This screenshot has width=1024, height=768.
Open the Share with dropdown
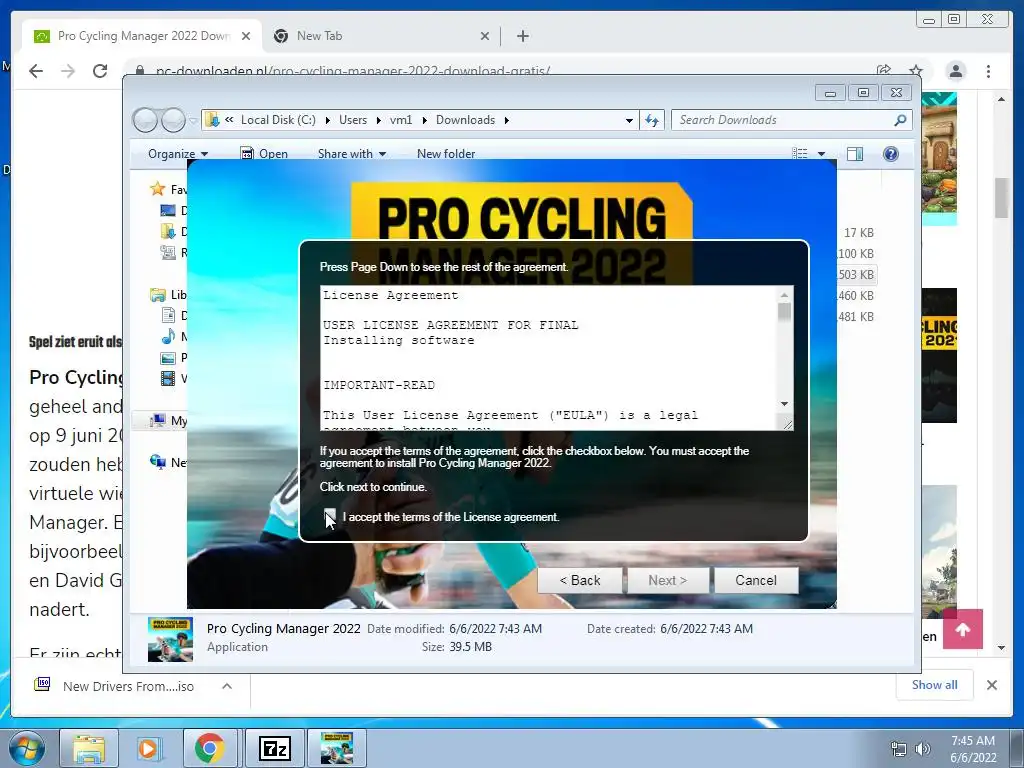tap(351, 153)
